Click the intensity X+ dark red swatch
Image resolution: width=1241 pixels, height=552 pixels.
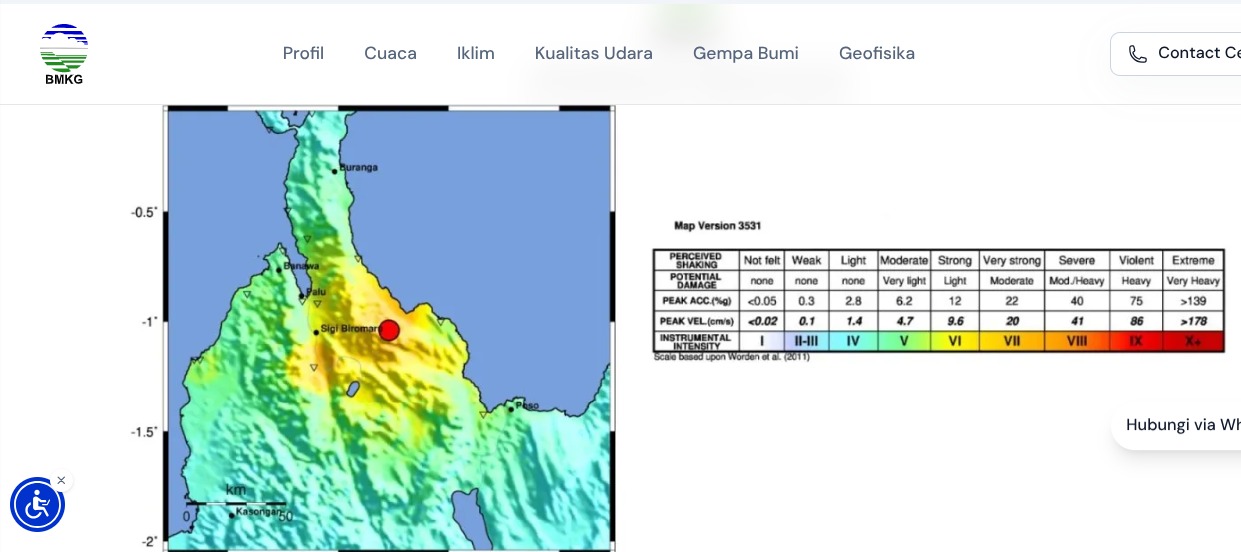click(1193, 341)
